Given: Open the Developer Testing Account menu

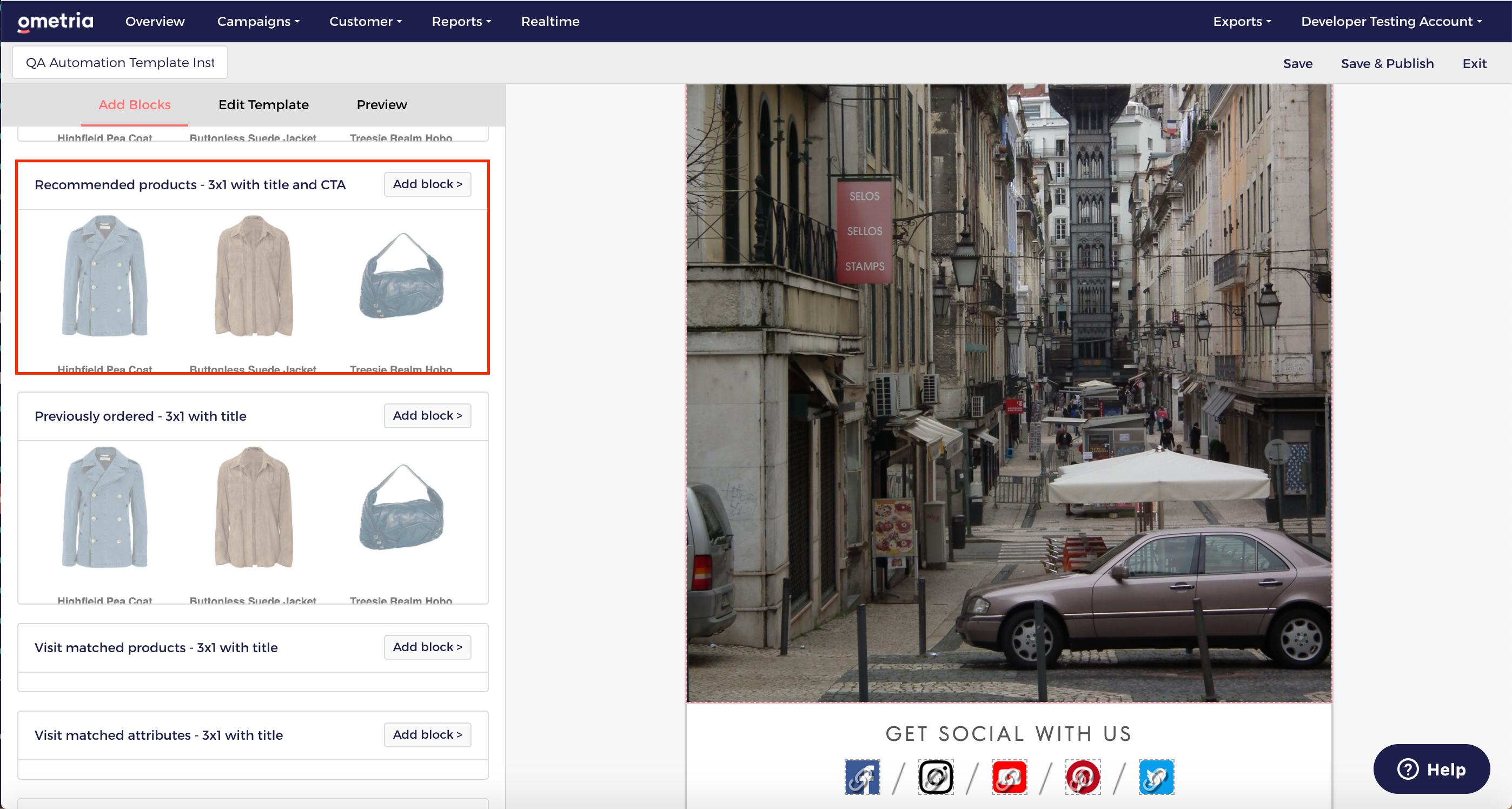Looking at the screenshot, I should click(1391, 22).
